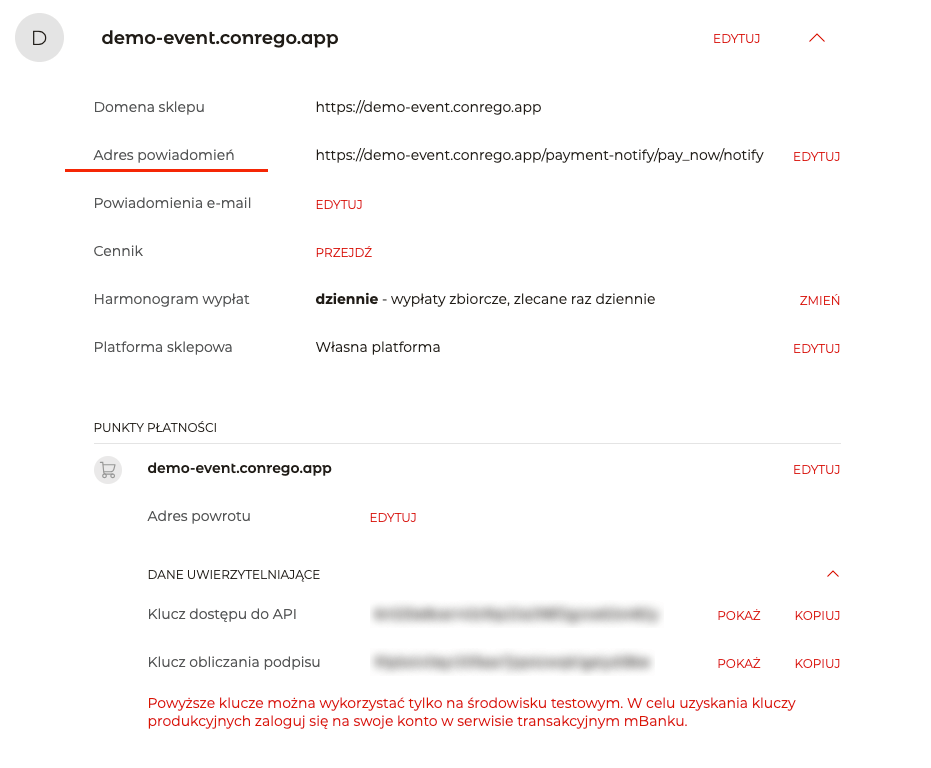Click the notification URL text
931x768 pixels.
(539, 155)
